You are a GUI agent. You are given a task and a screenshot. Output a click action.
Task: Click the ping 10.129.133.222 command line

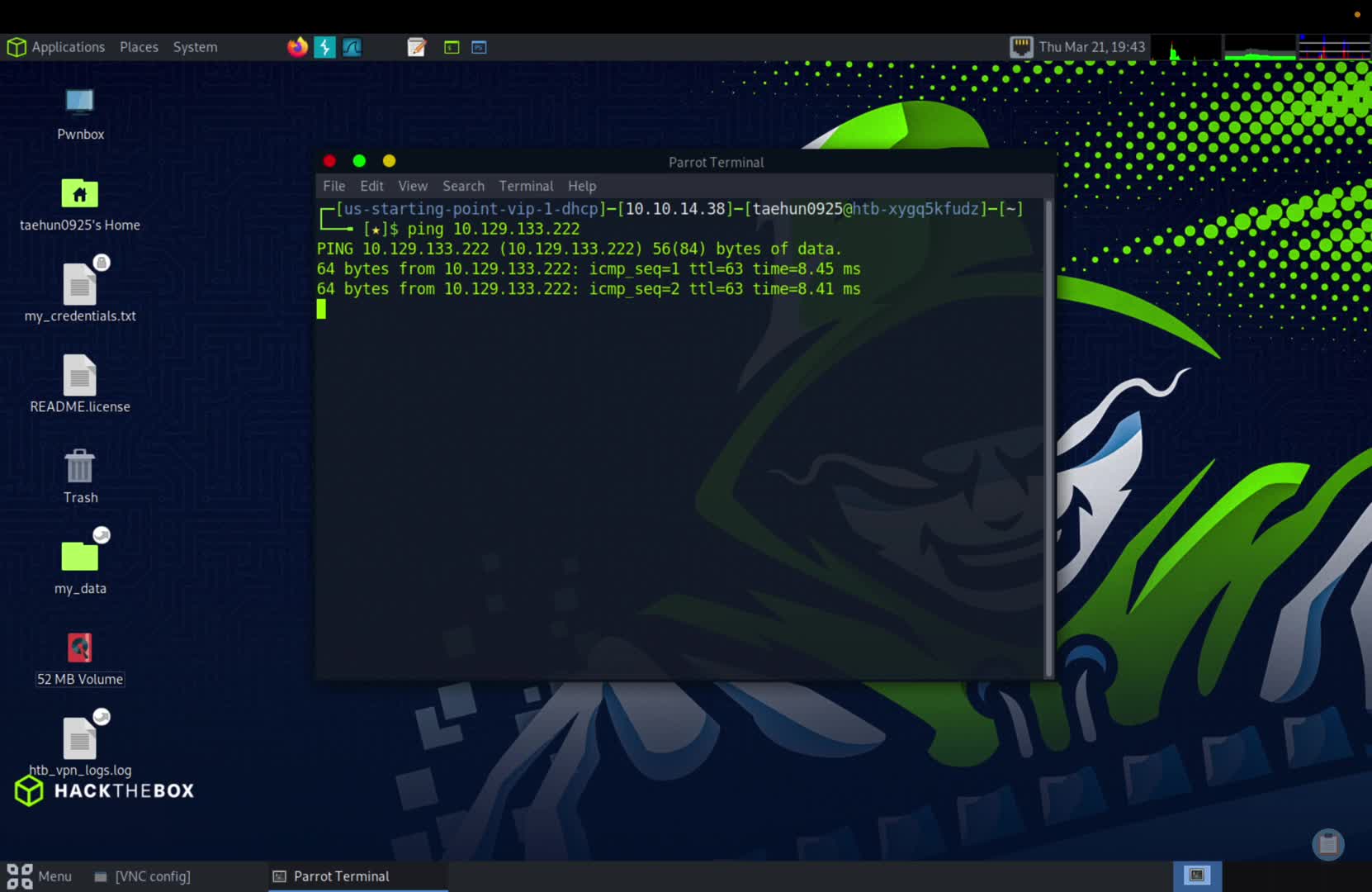click(494, 229)
